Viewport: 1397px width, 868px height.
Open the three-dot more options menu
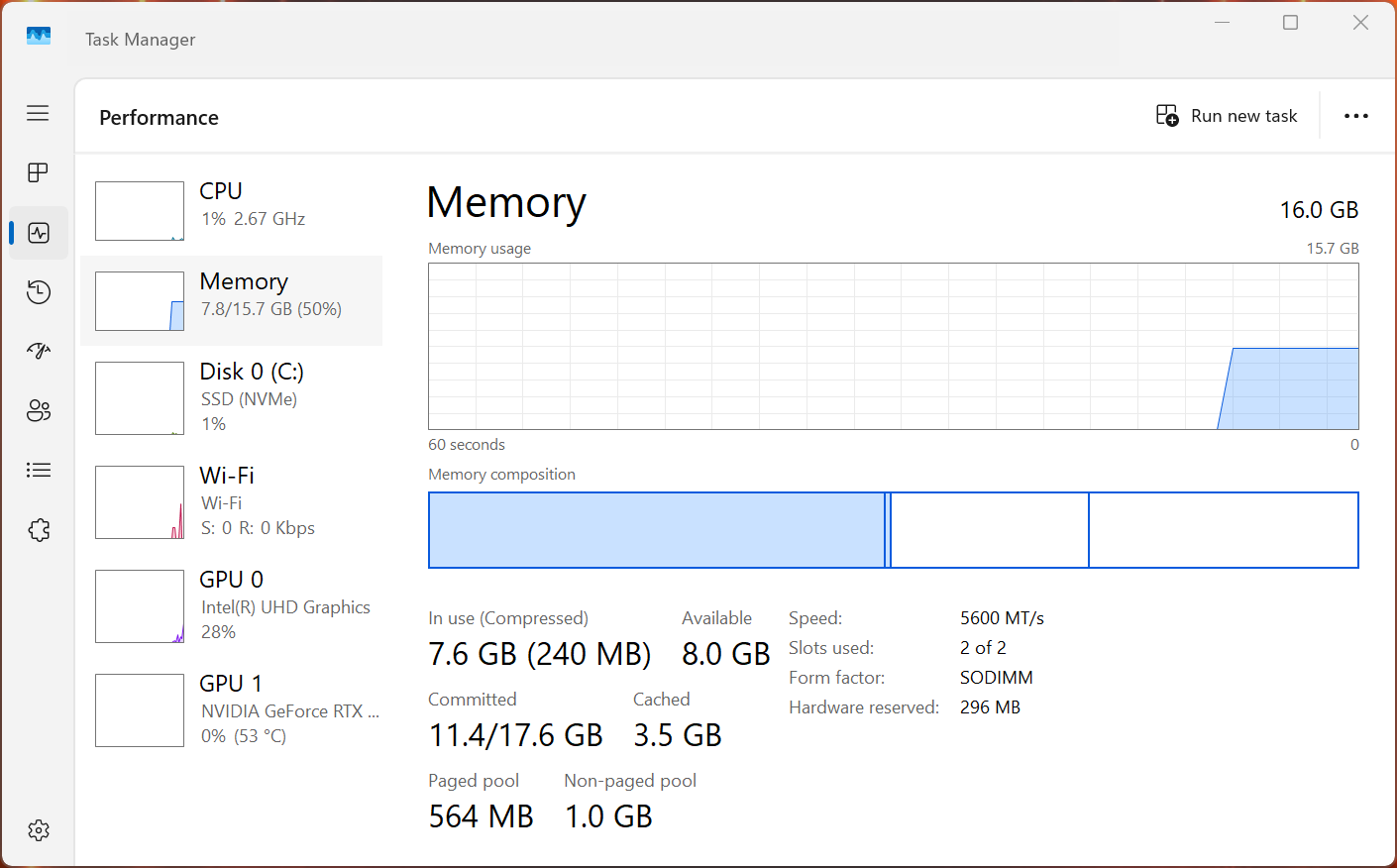tap(1355, 116)
